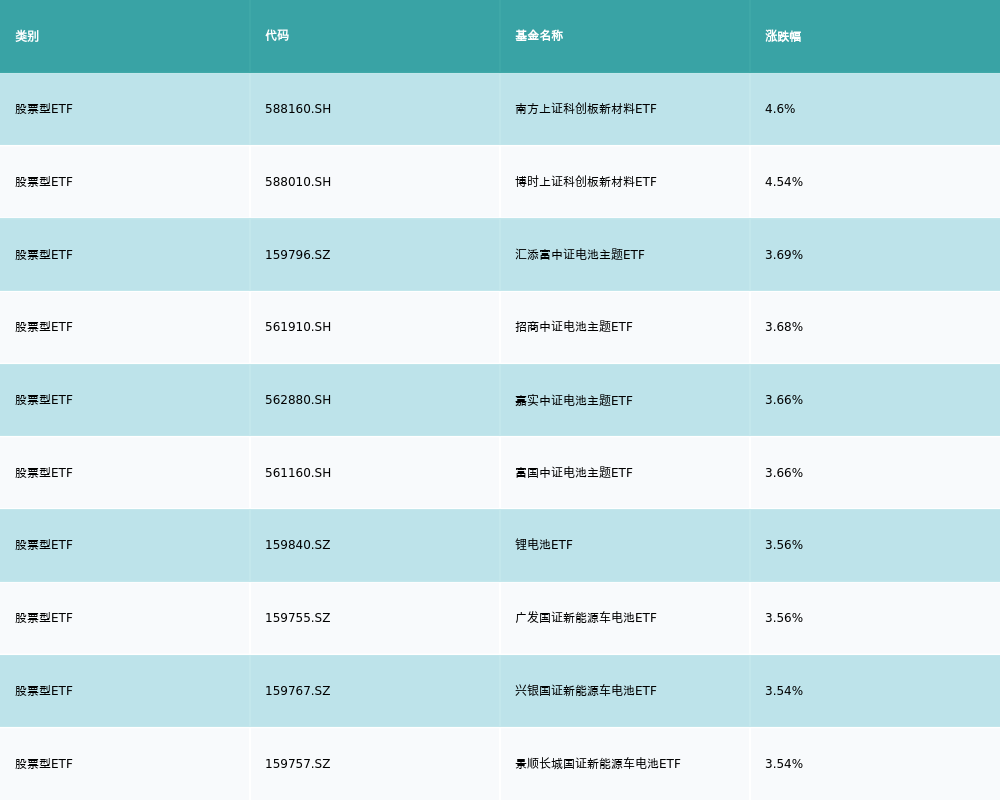Click fund name 南方上证科创板新材料ETF
1000x800 pixels.
click(585, 109)
